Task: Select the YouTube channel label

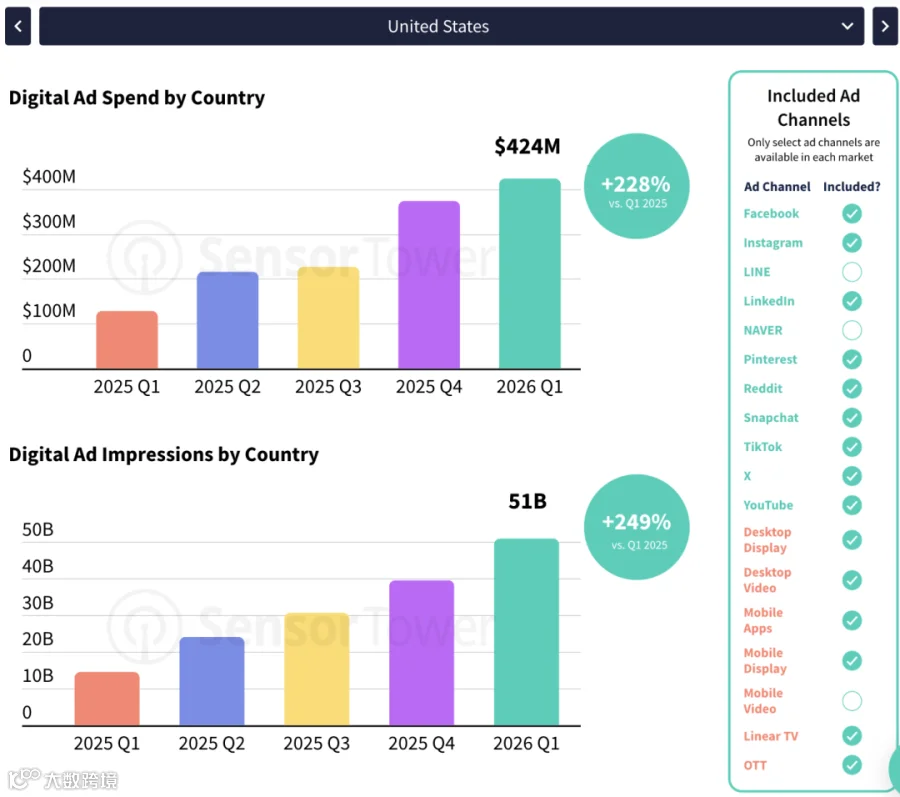Action: (768, 506)
